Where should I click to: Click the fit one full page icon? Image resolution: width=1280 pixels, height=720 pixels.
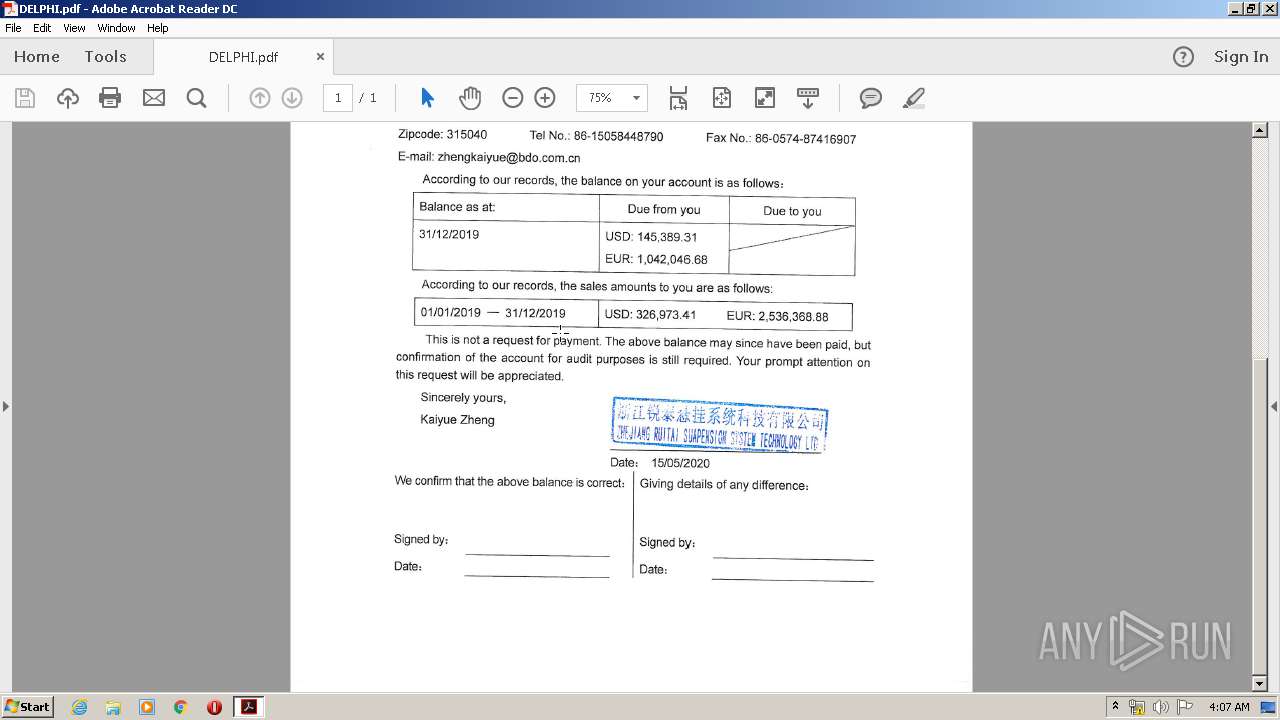[721, 98]
